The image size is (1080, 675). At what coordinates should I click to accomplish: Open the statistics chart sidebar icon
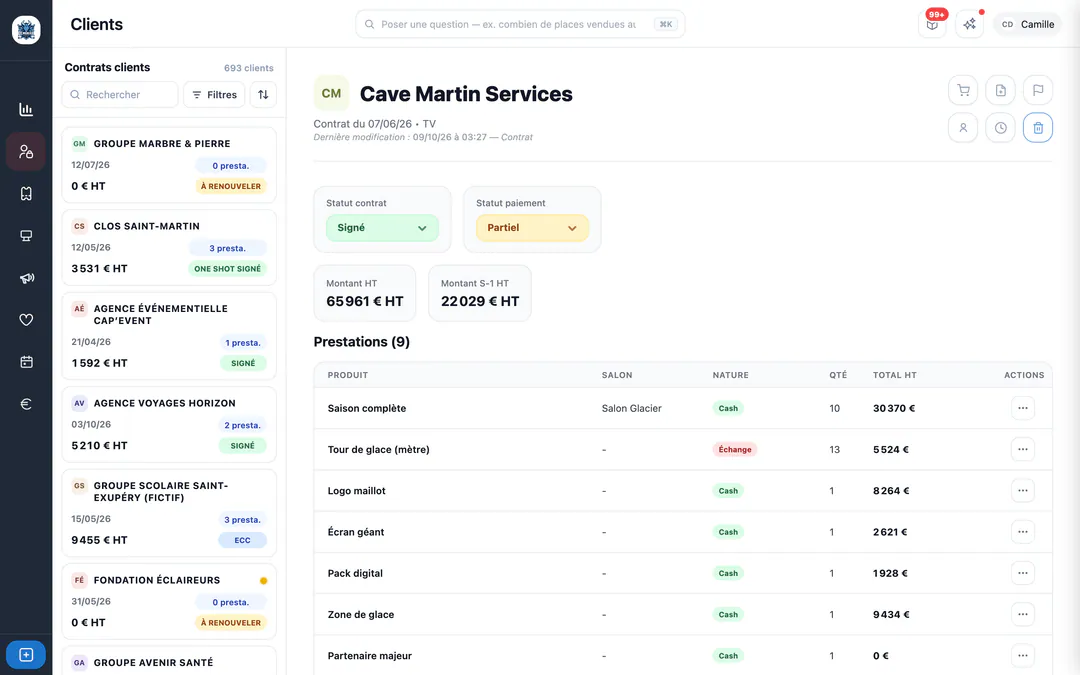(x=25, y=109)
